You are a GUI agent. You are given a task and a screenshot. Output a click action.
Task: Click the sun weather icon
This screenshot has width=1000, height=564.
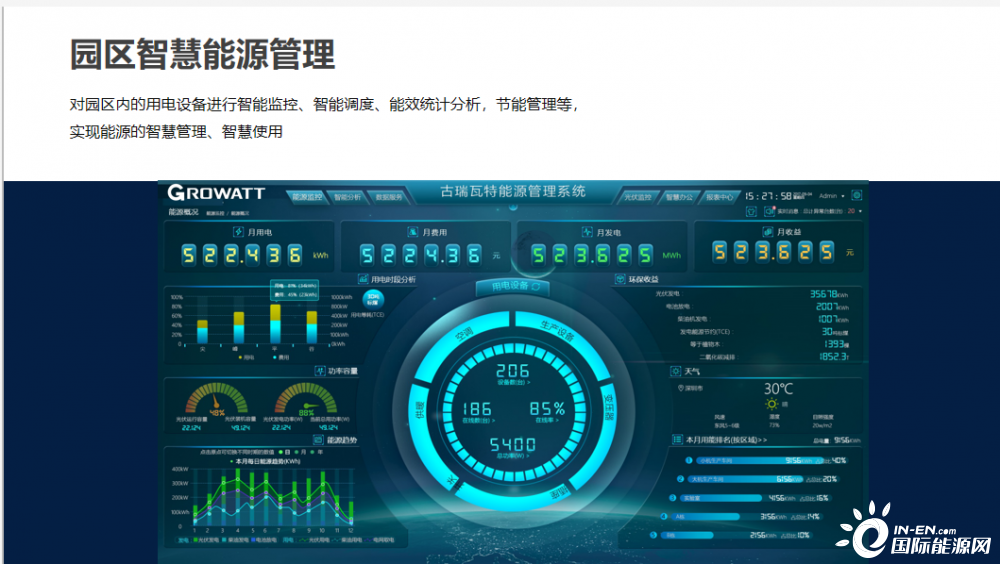point(772,404)
